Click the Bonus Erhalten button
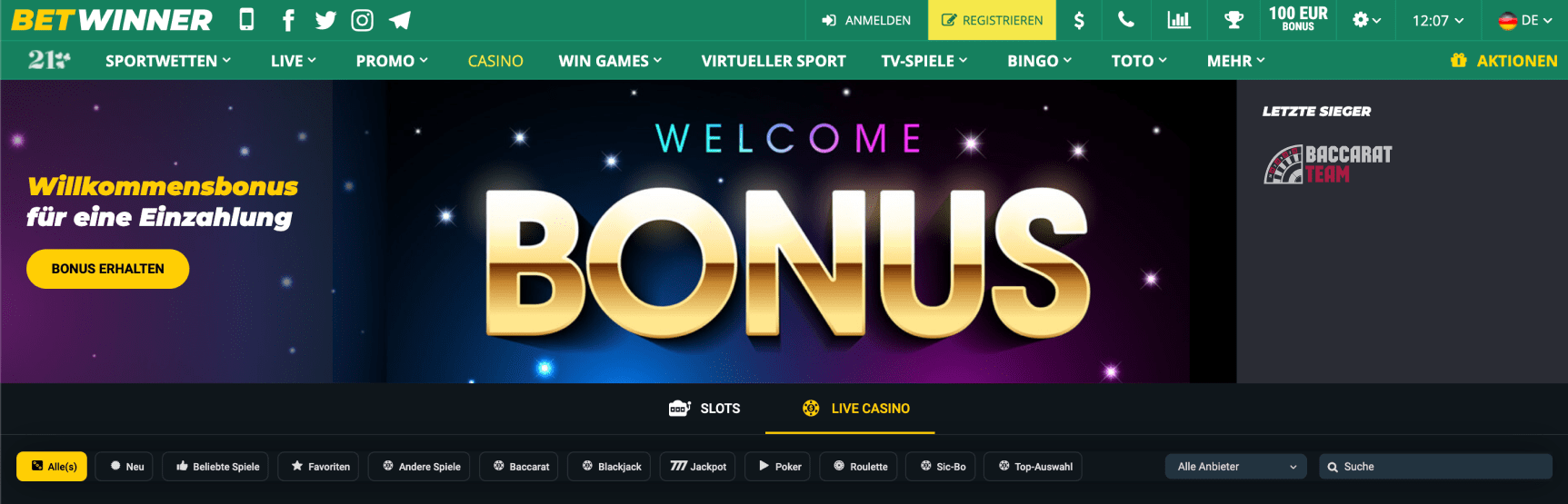 click(108, 269)
